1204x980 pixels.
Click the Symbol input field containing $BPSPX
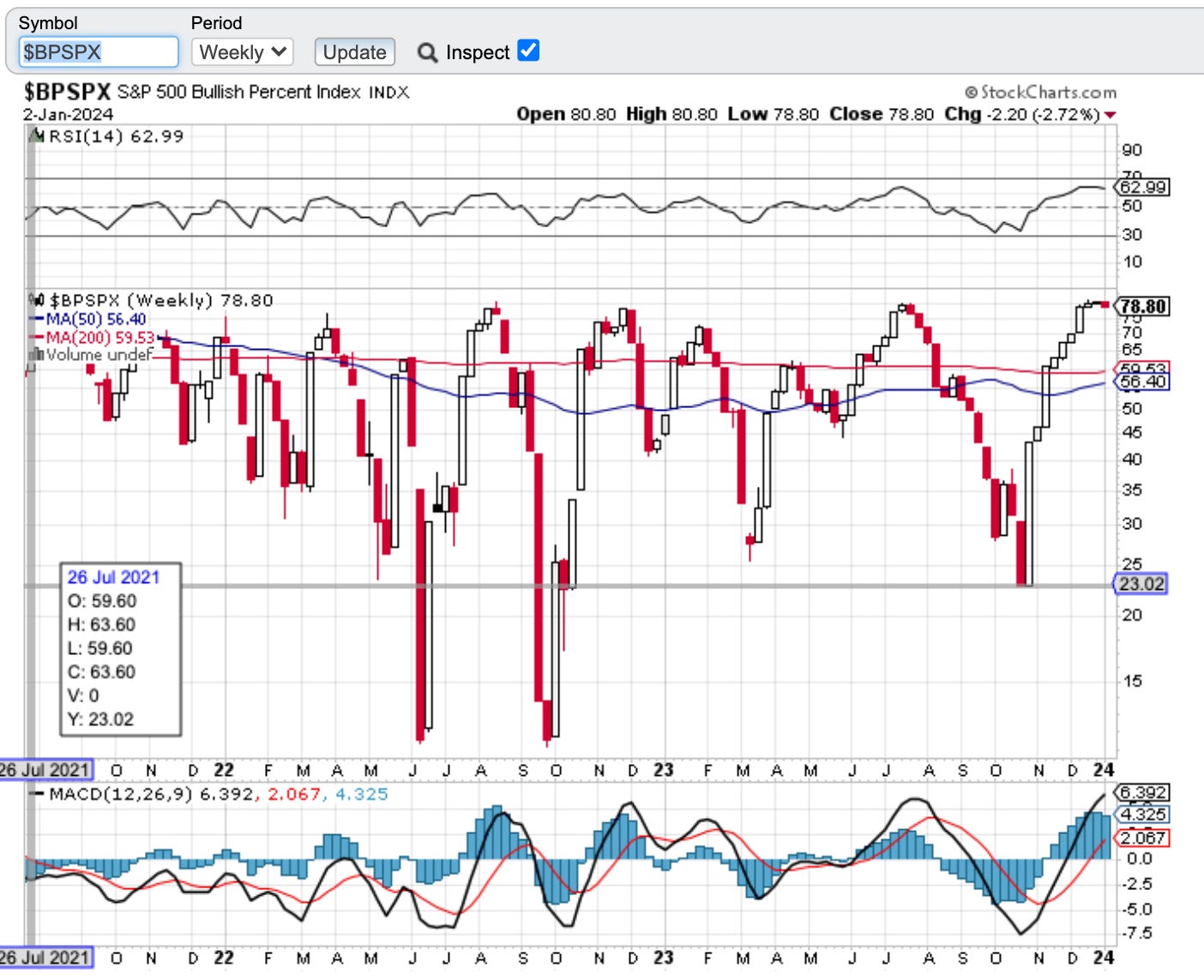pyautogui.click(x=99, y=52)
